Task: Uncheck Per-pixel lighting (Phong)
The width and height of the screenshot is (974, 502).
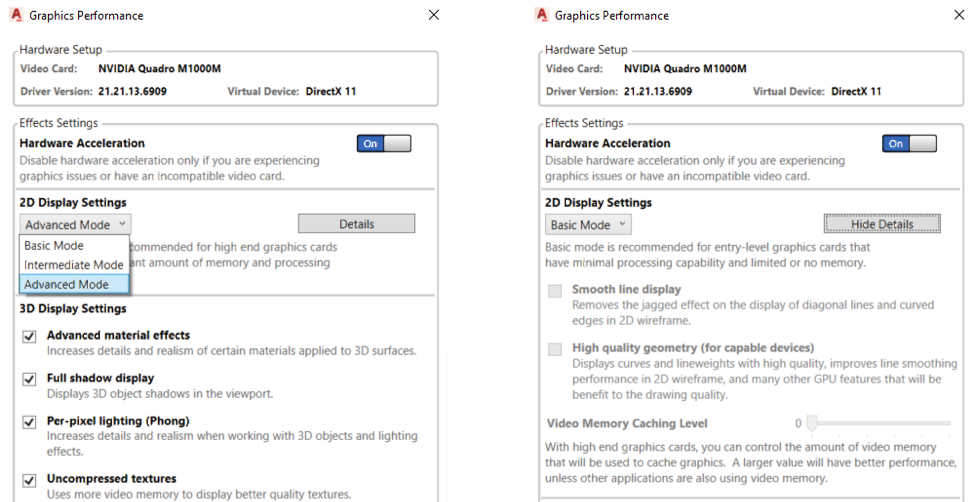Action: coord(29,423)
